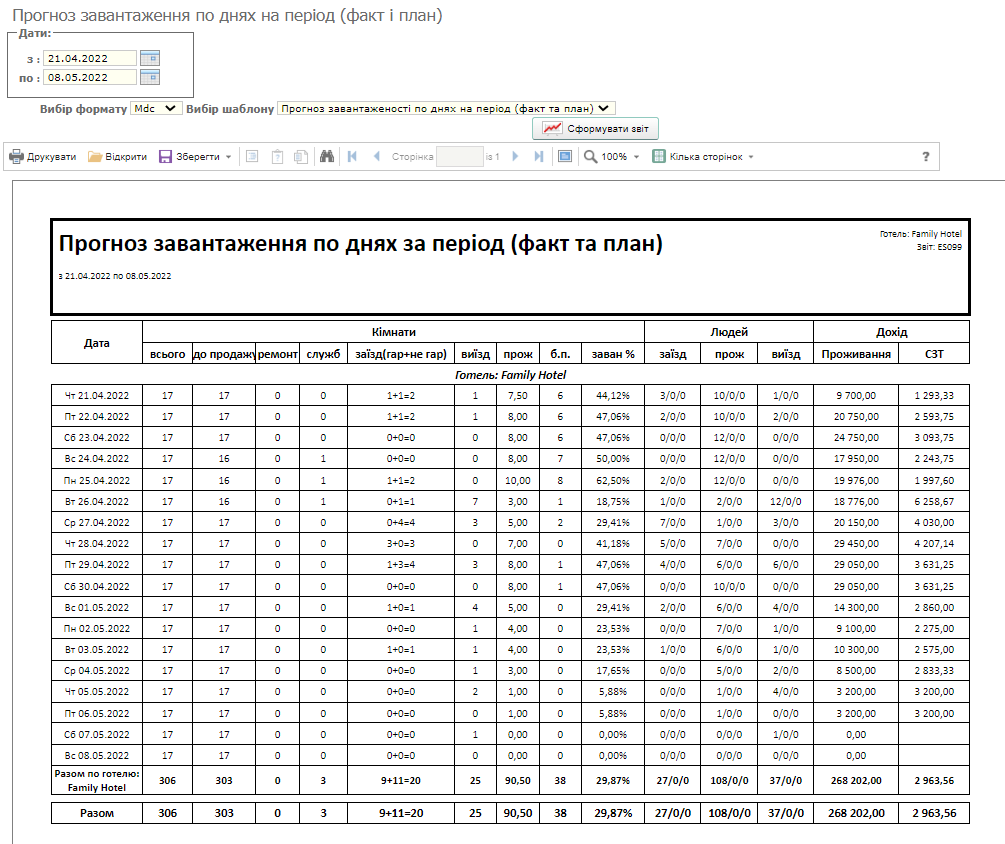The width and height of the screenshot is (1005, 844).
Task: Click Відкрити to open a report file
Action: pos(117,157)
